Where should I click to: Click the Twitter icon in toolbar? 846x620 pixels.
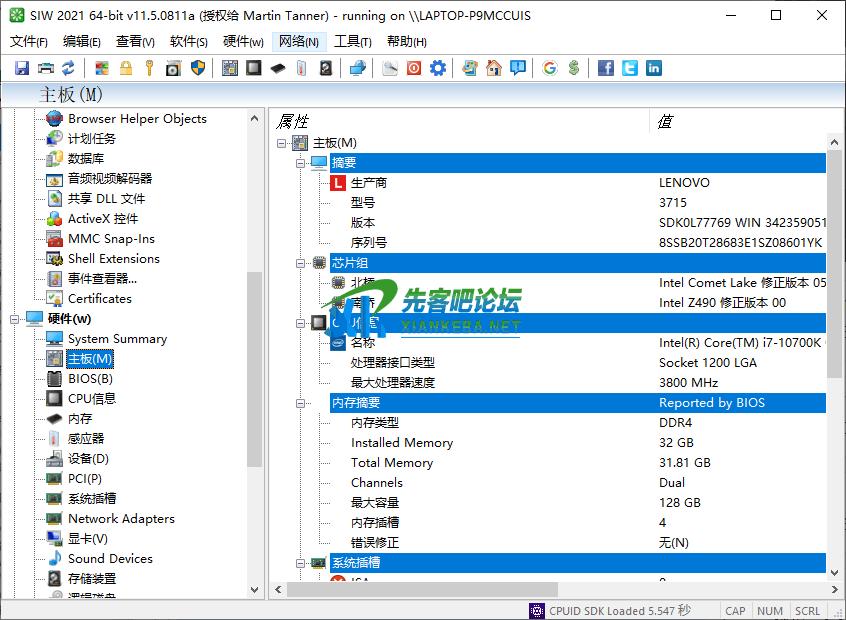pyautogui.click(x=629, y=68)
